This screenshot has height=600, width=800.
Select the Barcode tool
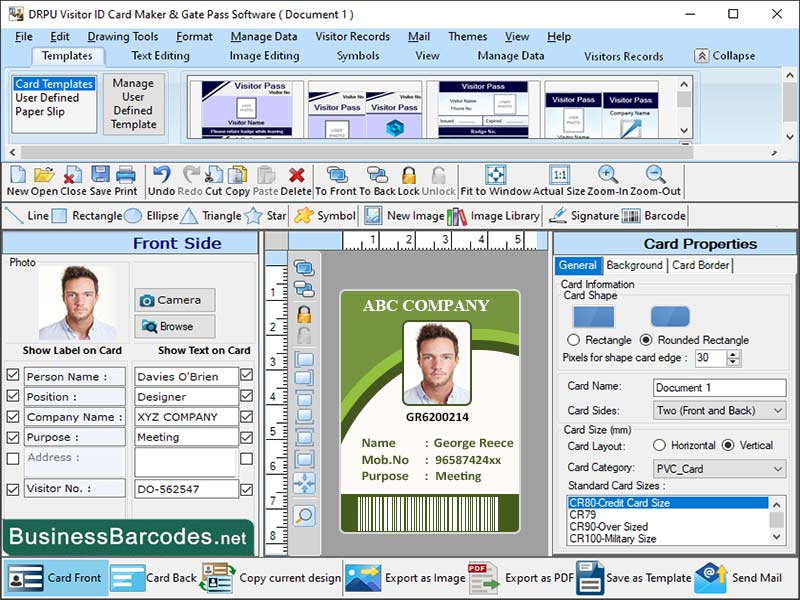(x=658, y=215)
